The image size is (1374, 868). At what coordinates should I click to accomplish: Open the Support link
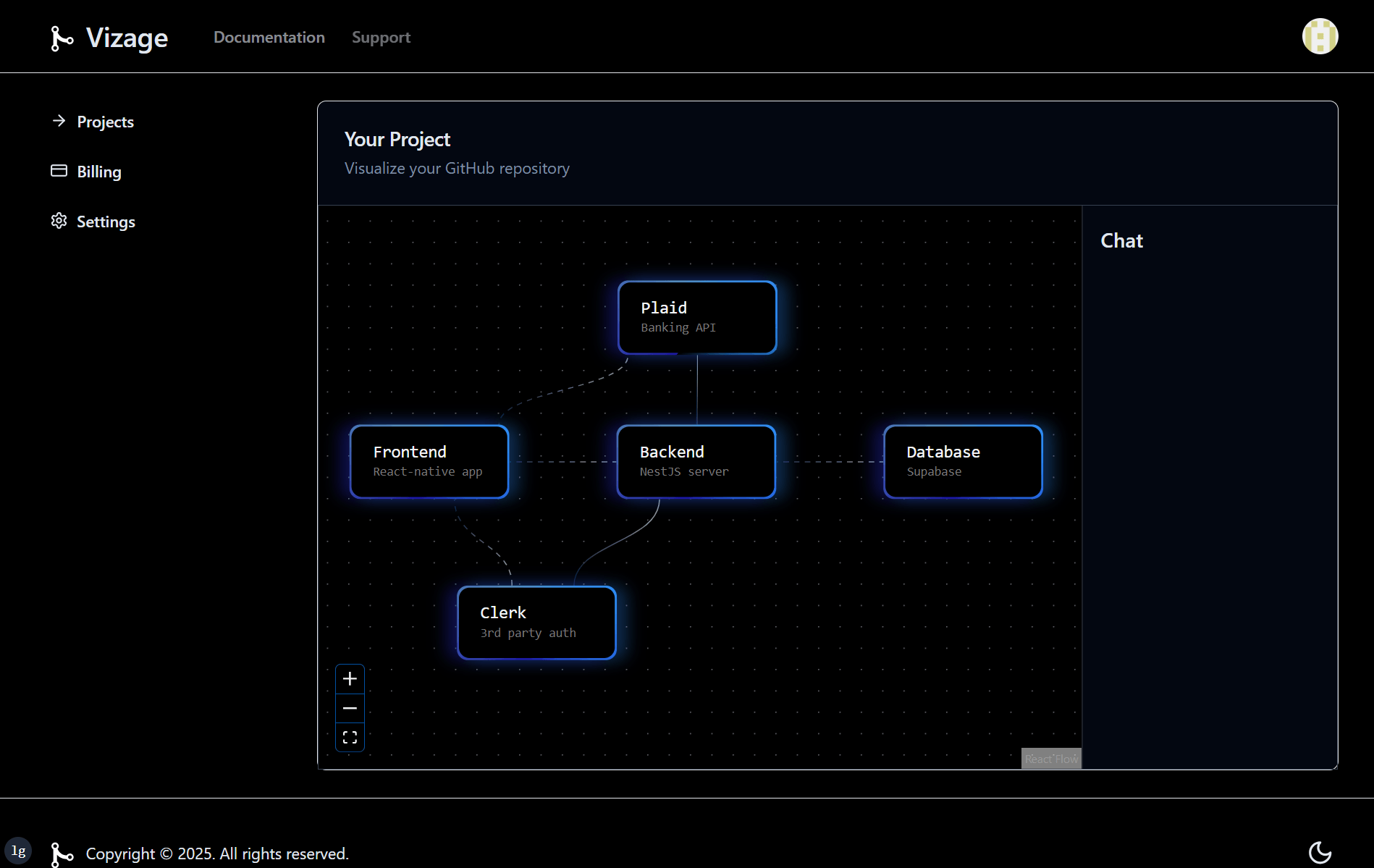381,38
